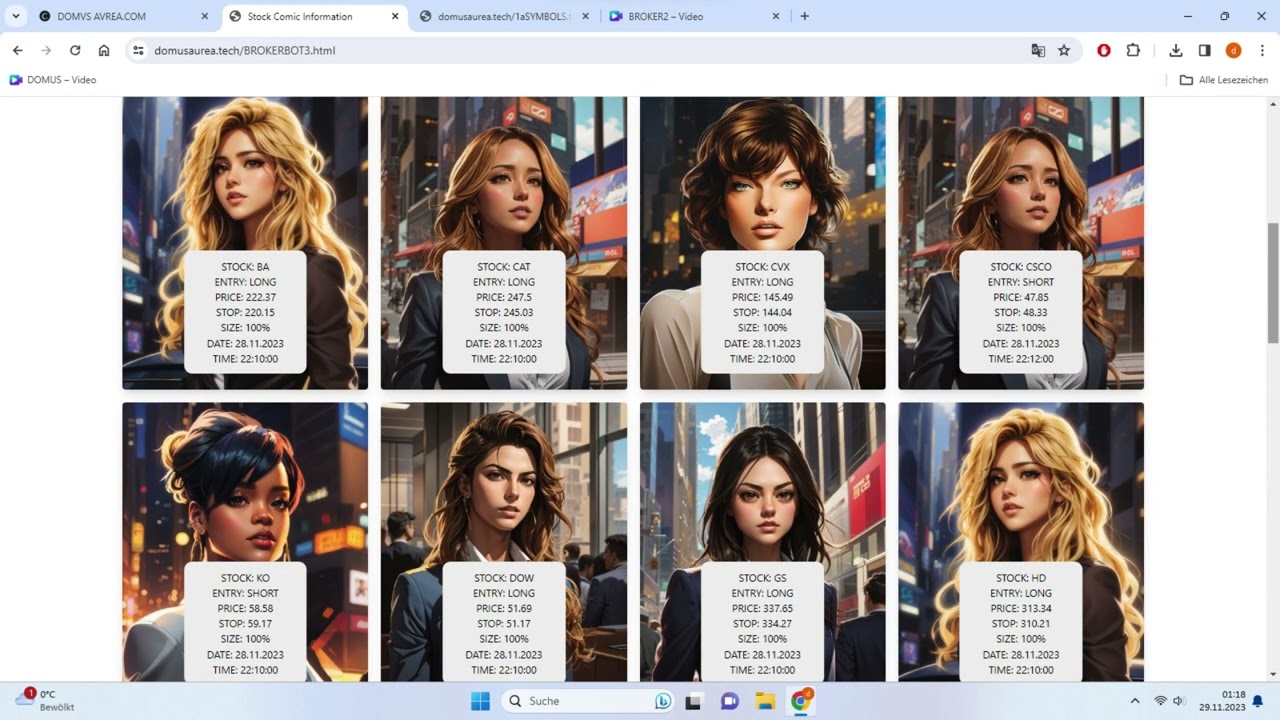Click the taskbar Suche search box
Image resolution: width=1280 pixels, height=720 pixels.
(x=588, y=701)
